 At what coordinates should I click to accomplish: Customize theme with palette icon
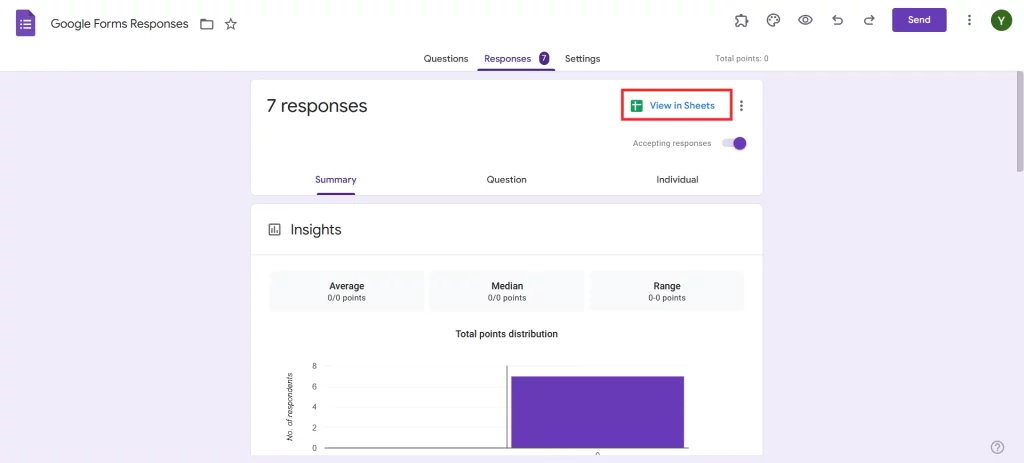[x=773, y=20]
